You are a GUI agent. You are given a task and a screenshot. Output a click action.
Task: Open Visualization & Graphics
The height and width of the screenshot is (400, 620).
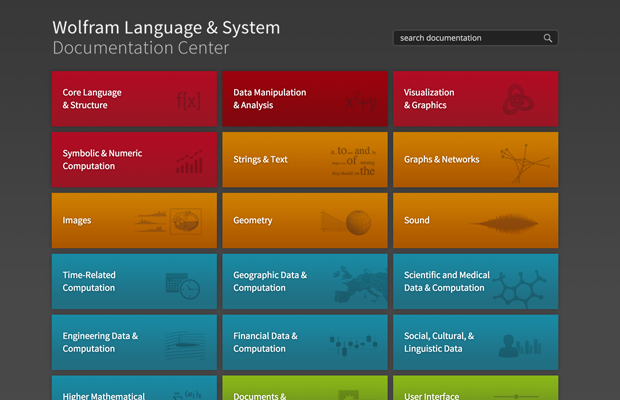click(476, 99)
